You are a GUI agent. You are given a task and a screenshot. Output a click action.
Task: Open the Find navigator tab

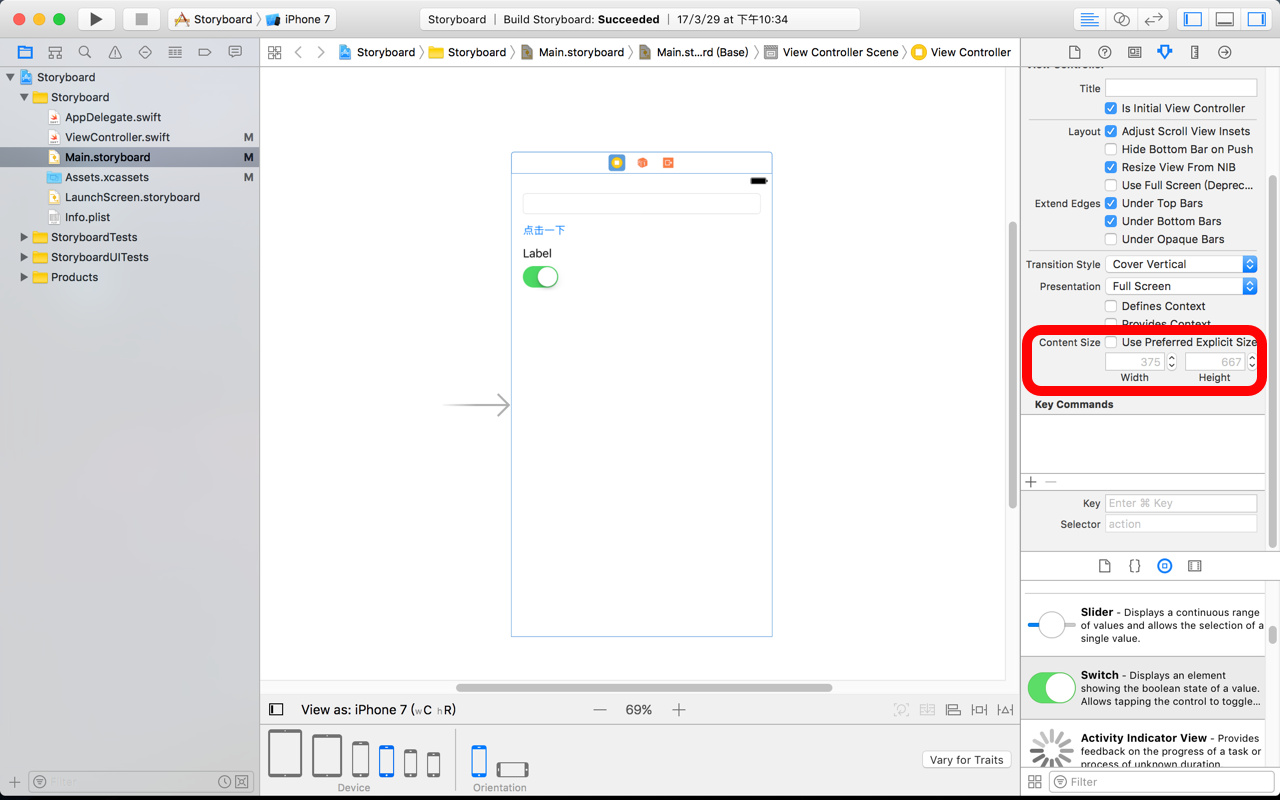click(85, 52)
